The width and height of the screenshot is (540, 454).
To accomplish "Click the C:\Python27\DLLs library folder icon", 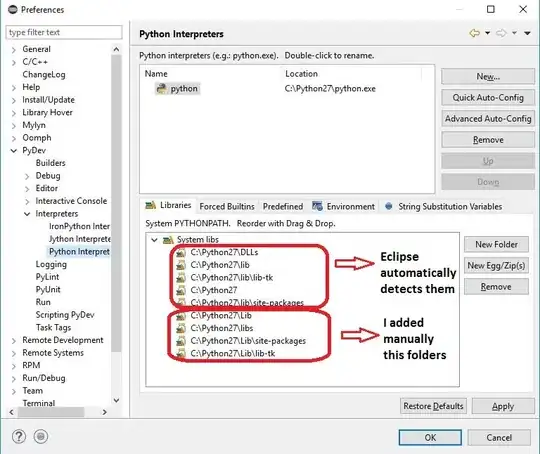I will [181, 252].
